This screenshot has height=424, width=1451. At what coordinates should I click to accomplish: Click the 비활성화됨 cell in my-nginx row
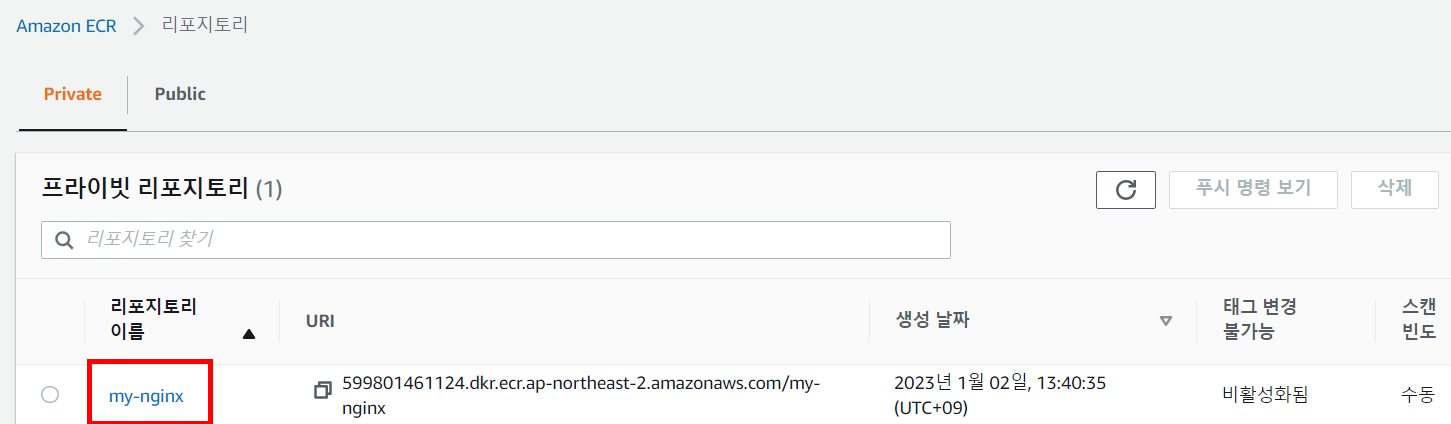(x=1265, y=395)
